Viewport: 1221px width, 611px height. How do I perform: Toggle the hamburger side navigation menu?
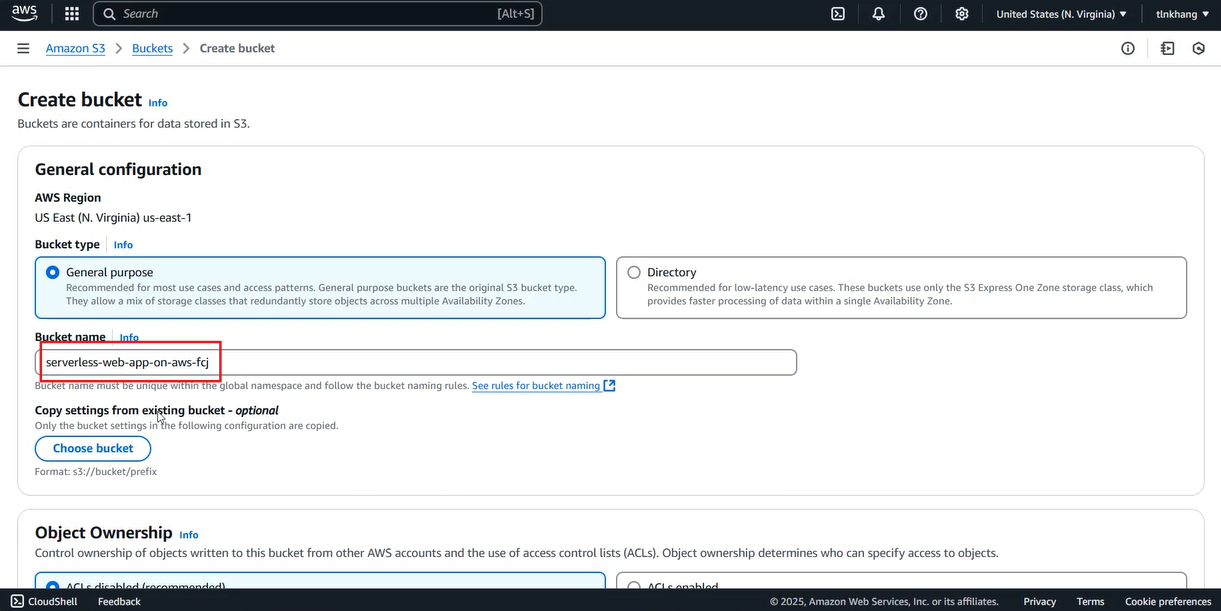click(23, 48)
